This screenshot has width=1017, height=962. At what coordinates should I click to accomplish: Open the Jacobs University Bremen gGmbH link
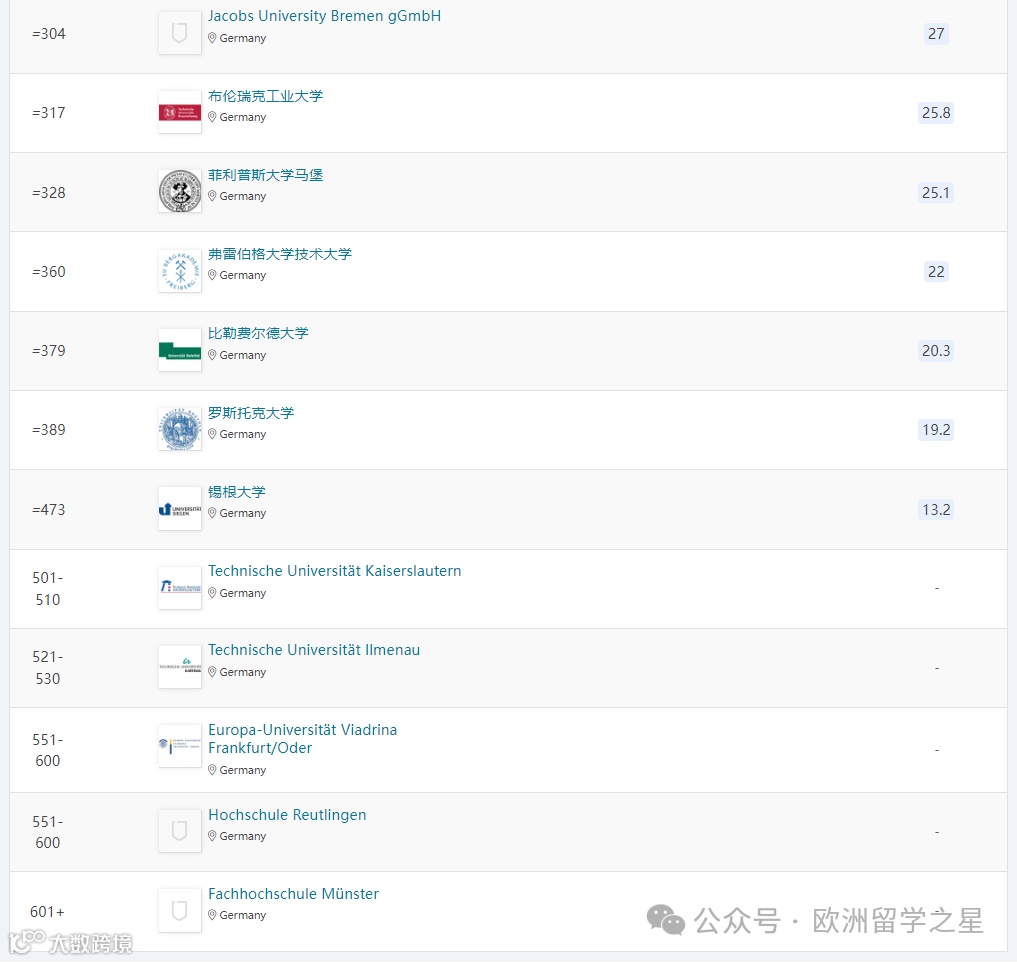tap(324, 16)
